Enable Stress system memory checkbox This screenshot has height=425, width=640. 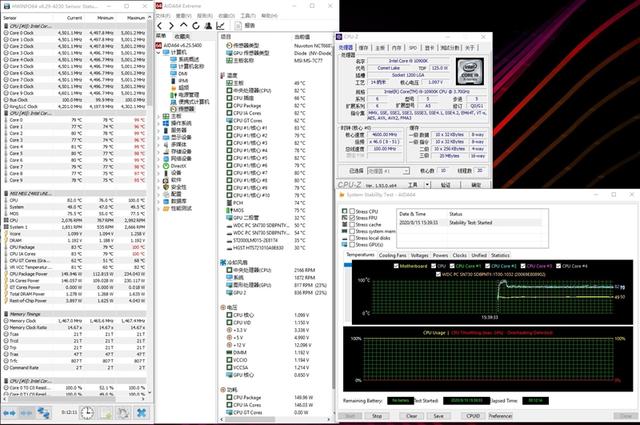pyautogui.click(x=351, y=231)
